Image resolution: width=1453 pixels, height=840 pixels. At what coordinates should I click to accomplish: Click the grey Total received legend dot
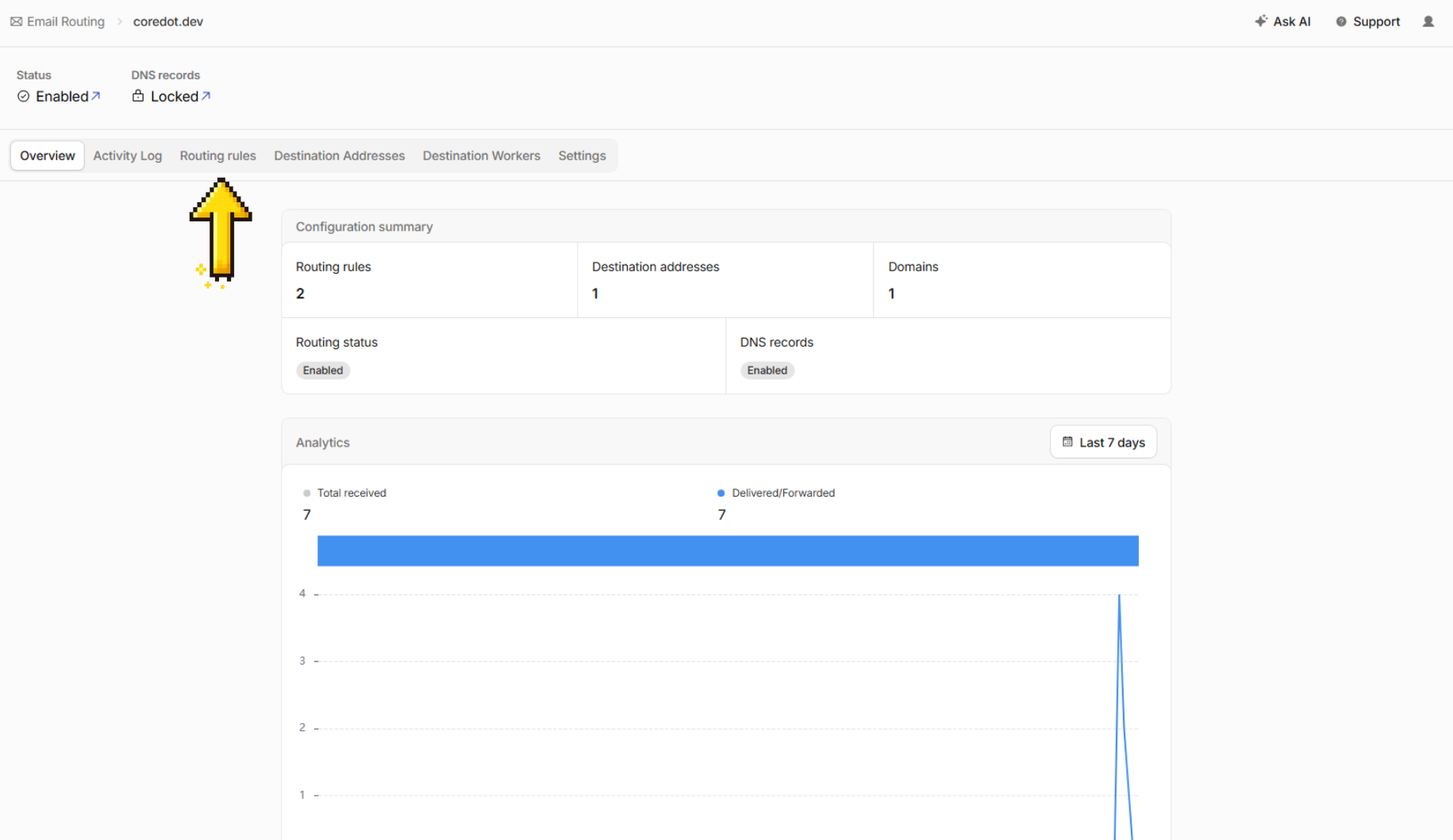(307, 493)
